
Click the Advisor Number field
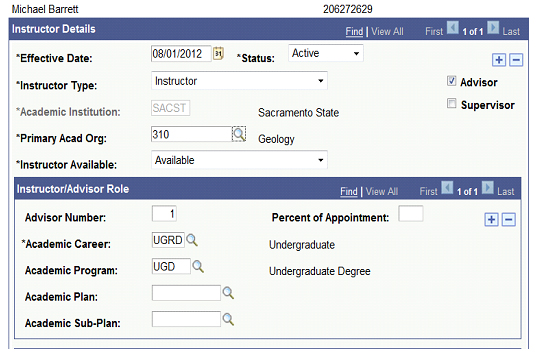pos(164,214)
